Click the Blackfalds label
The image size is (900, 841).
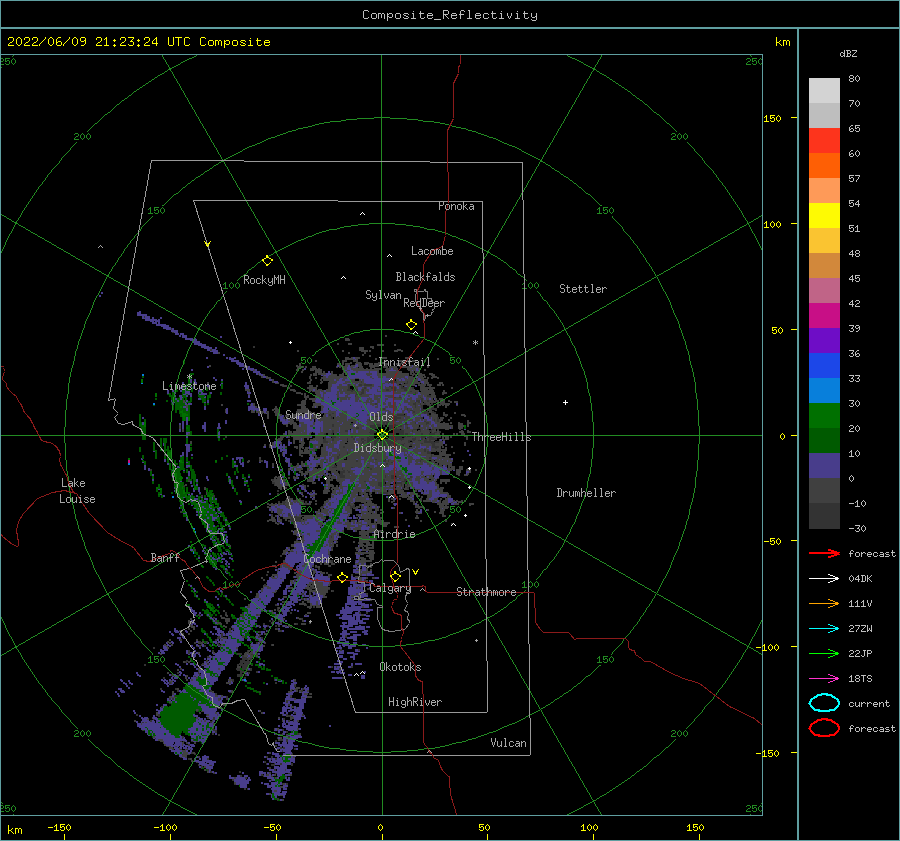[425, 277]
